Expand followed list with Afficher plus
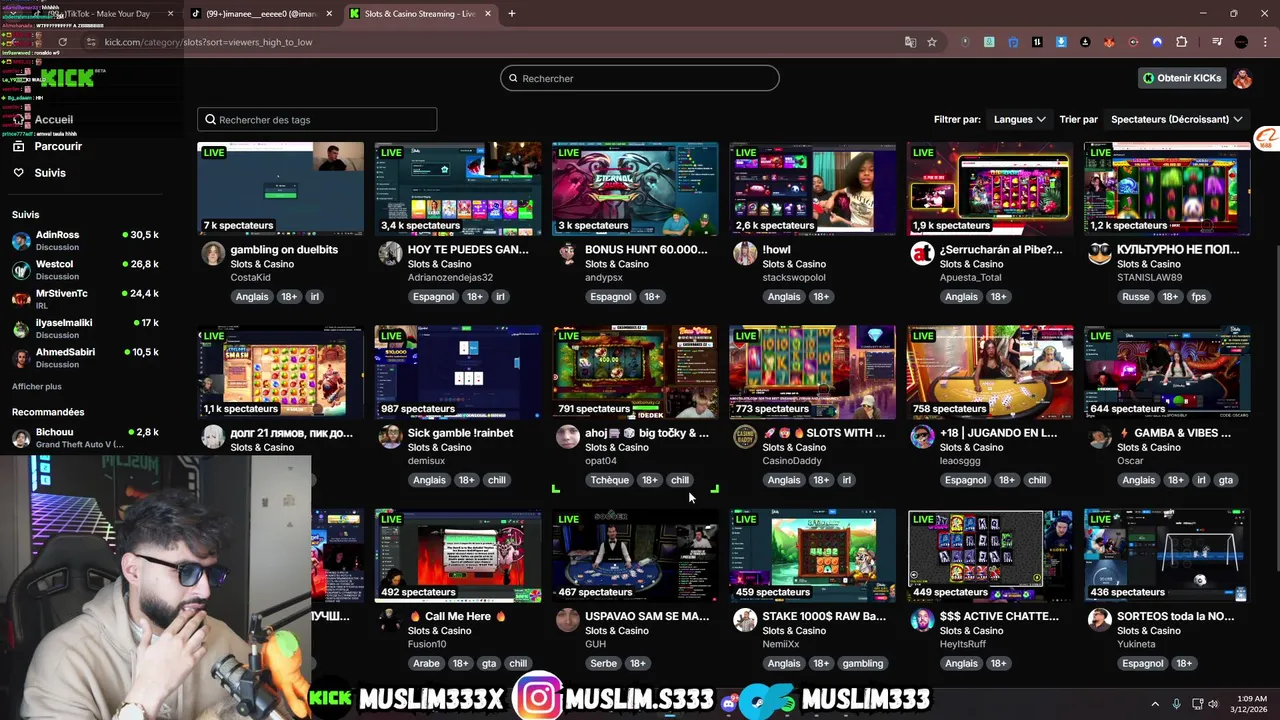 coord(37,386)
